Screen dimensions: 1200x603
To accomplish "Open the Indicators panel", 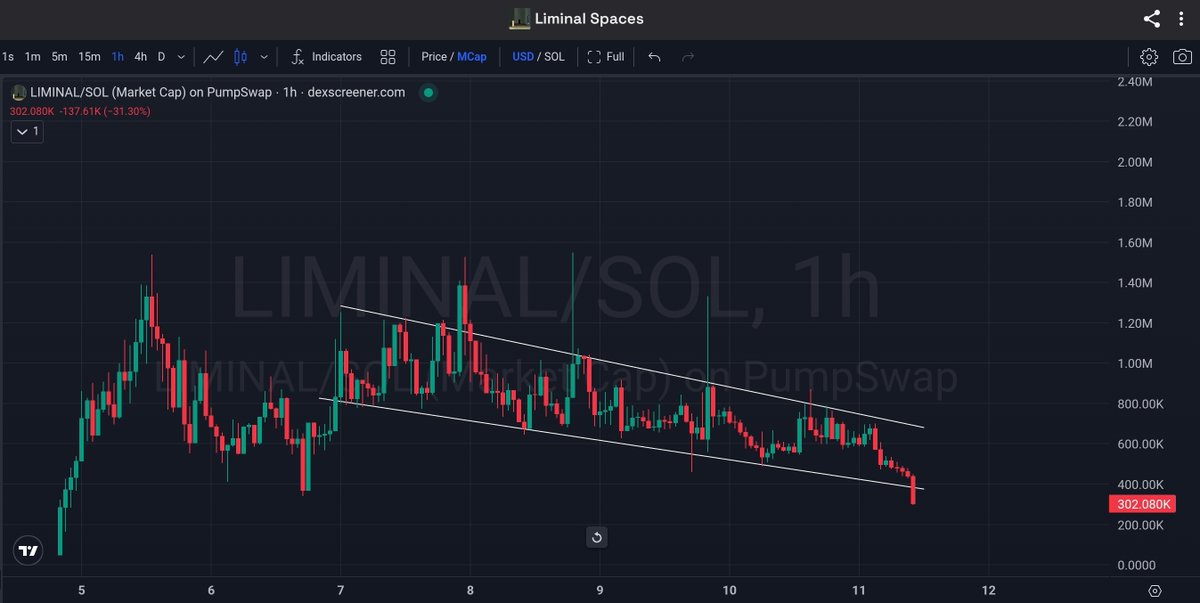I will coord(327,57).
